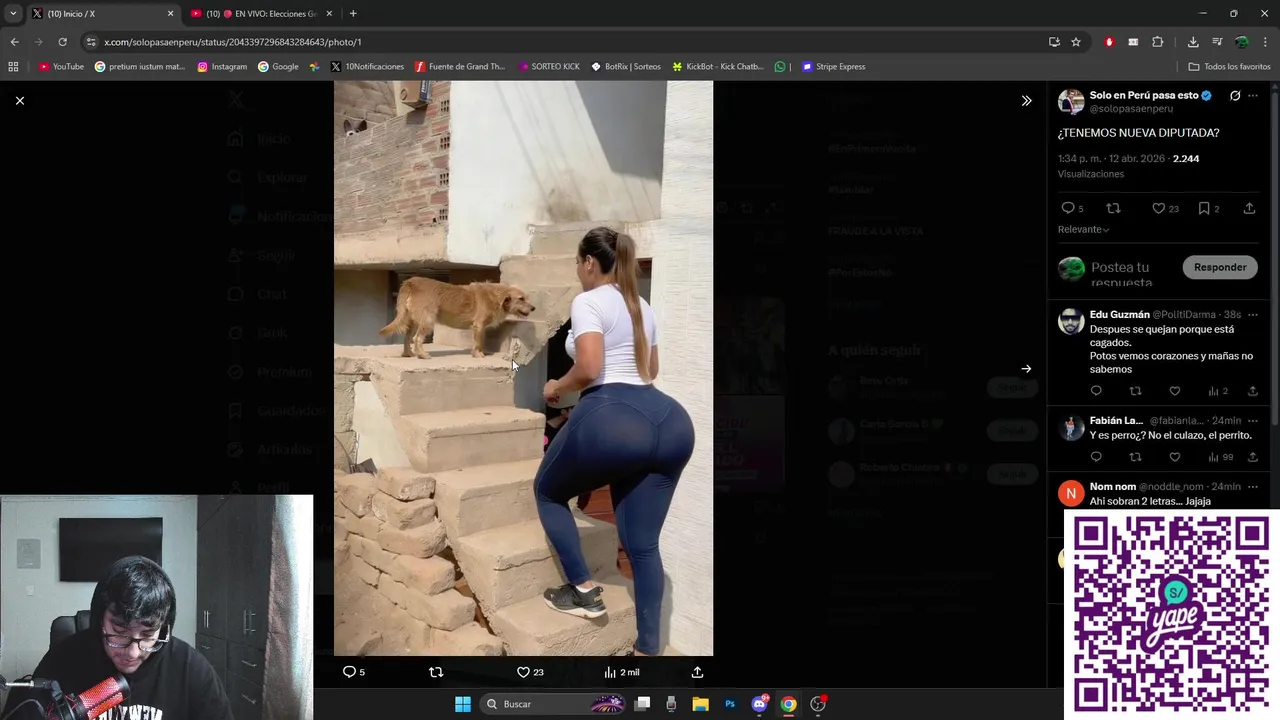Click reply icon with count 5 in sidebar
The image size is (1280, 720).
1072,208
